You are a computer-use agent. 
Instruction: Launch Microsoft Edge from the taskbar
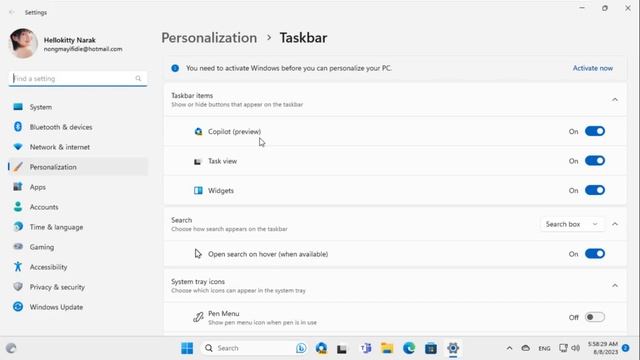click(409, 348)
